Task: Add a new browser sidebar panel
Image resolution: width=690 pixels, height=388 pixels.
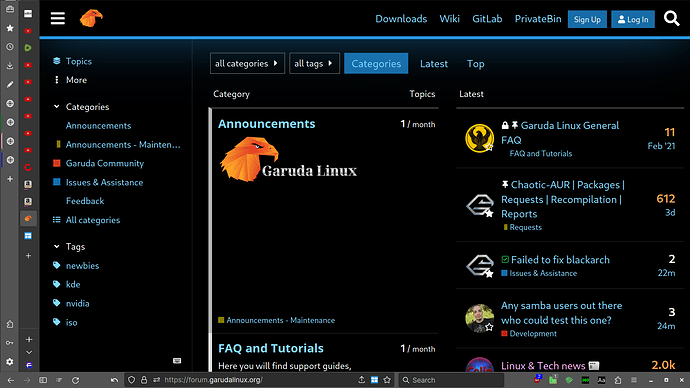Action: pyautogui.click(x=10, y=179)
